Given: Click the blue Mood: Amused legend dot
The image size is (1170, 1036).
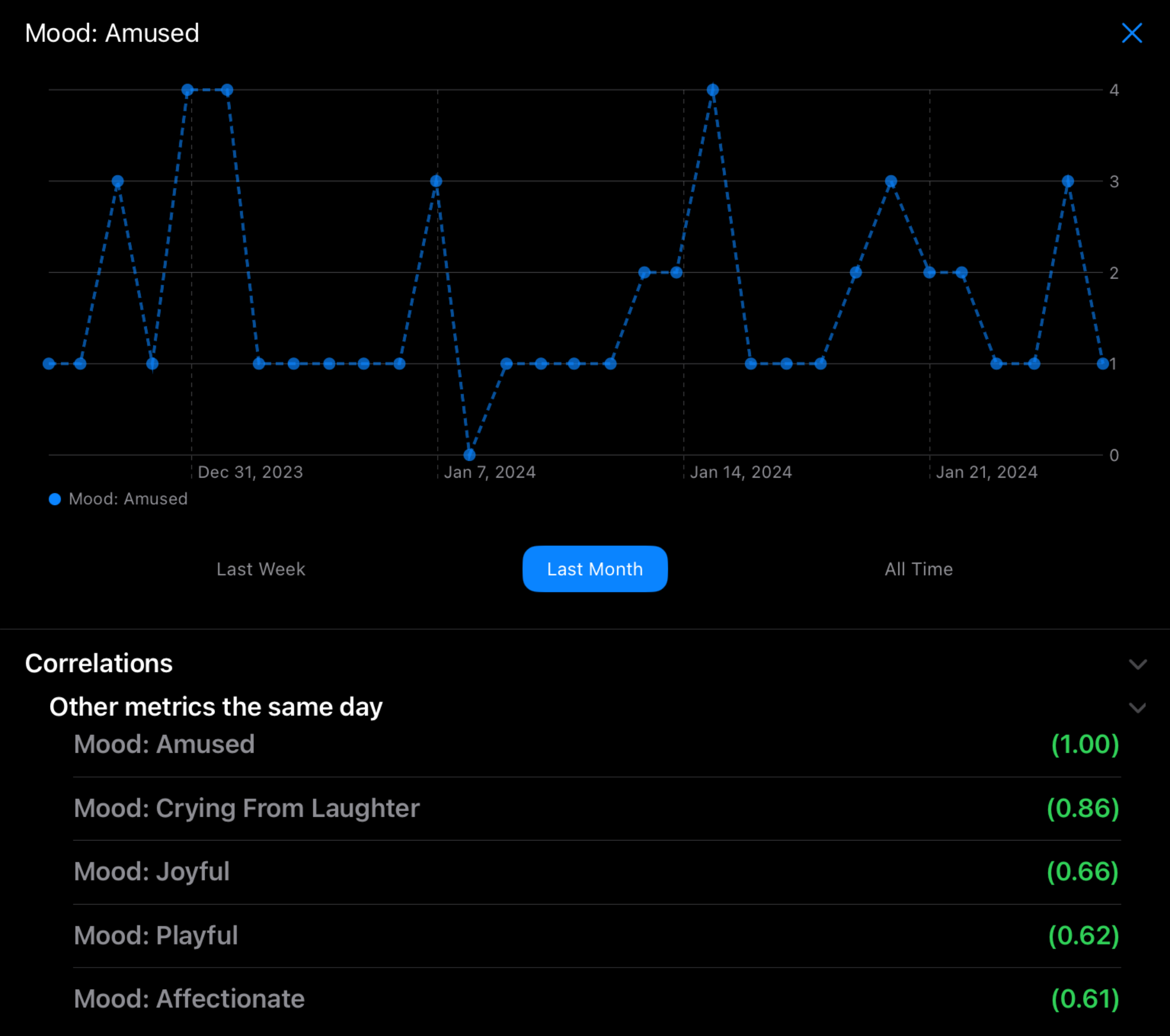Looking at the screenshot, I should pos(55,499).
